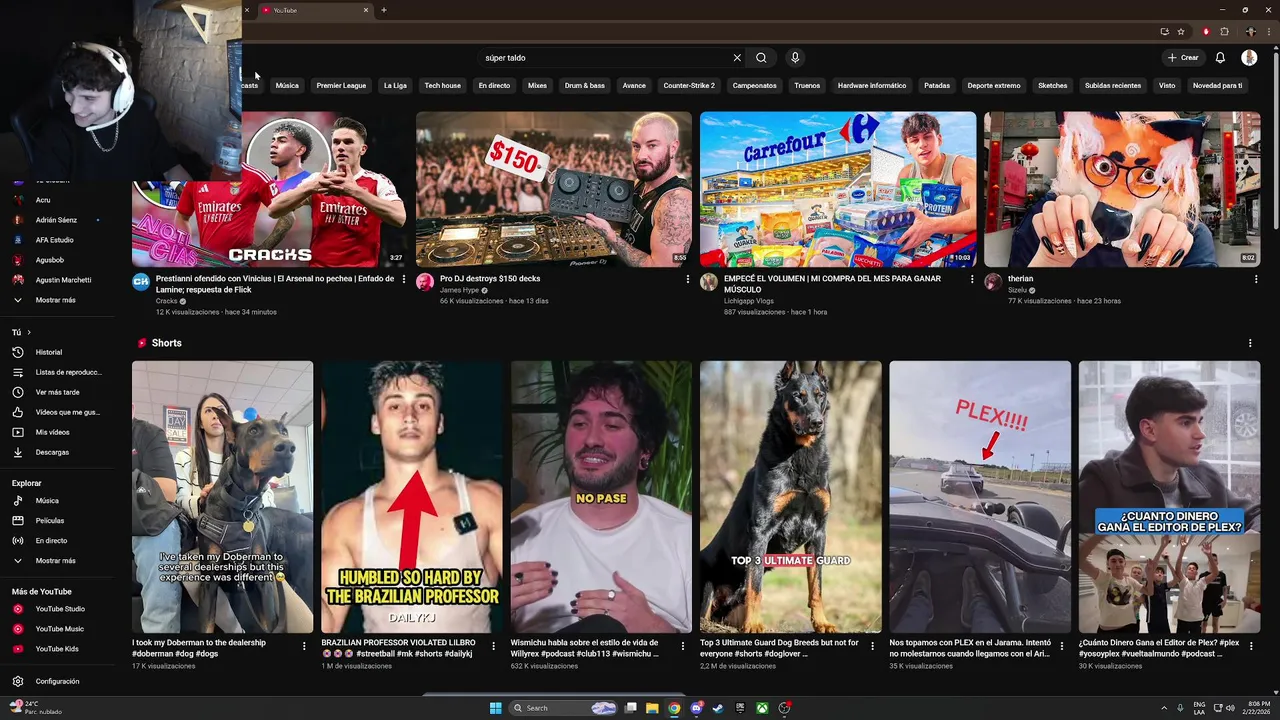
Task: Open the notifications bell
Action: (x=1220, y=58)
